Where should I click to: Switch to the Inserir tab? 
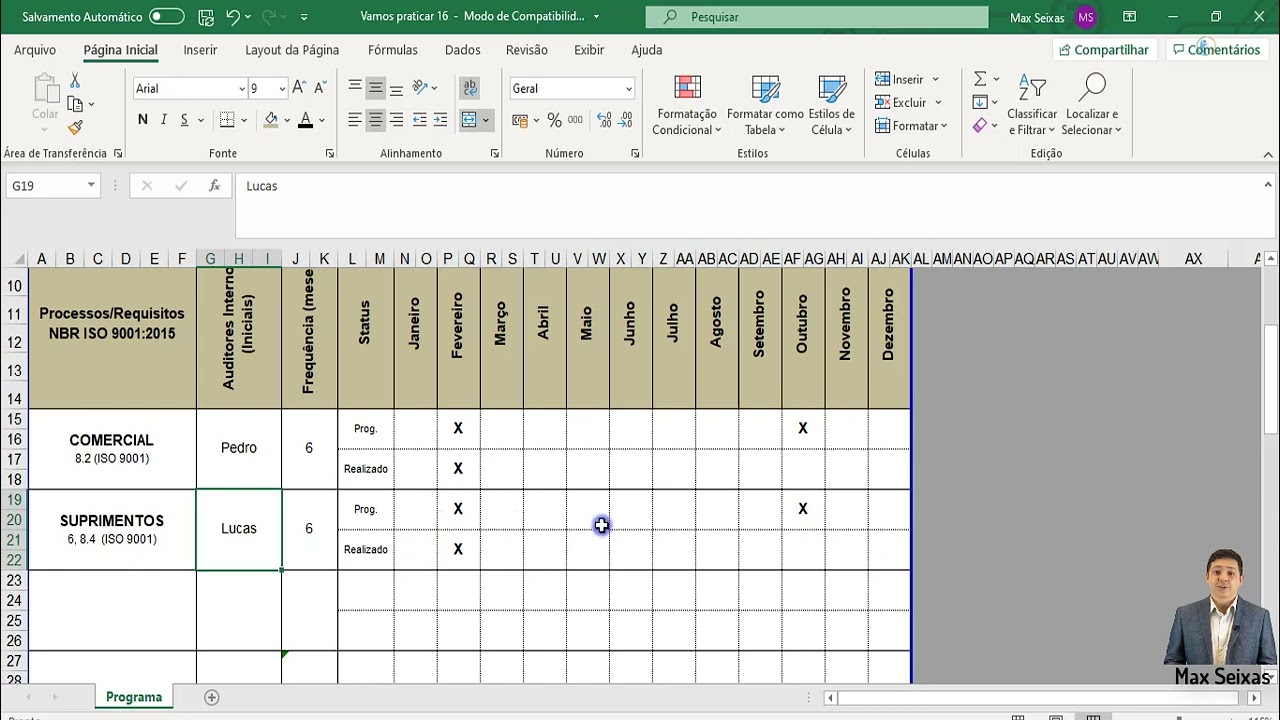[200, 50]
